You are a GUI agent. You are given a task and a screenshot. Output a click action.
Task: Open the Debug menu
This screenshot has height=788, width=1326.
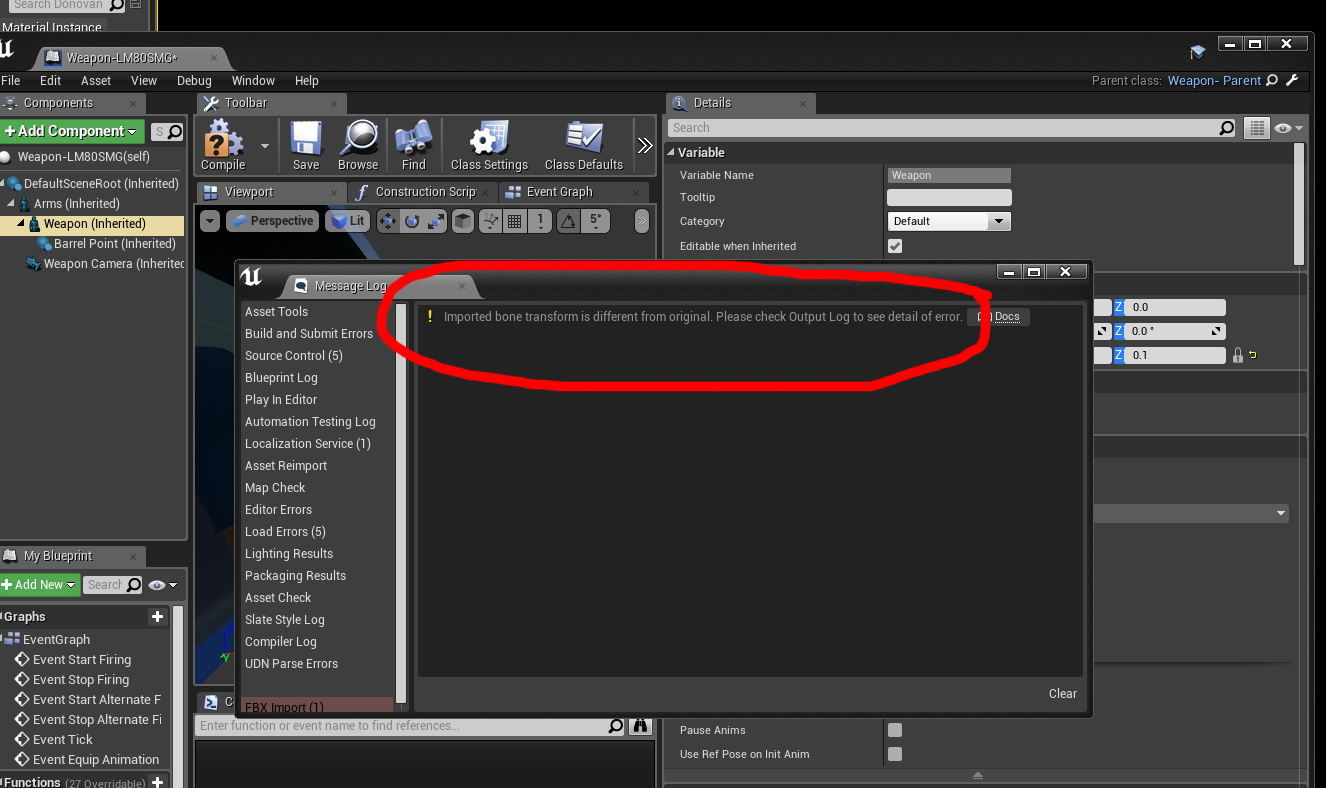pyautogui.click(x=194, y=81)
